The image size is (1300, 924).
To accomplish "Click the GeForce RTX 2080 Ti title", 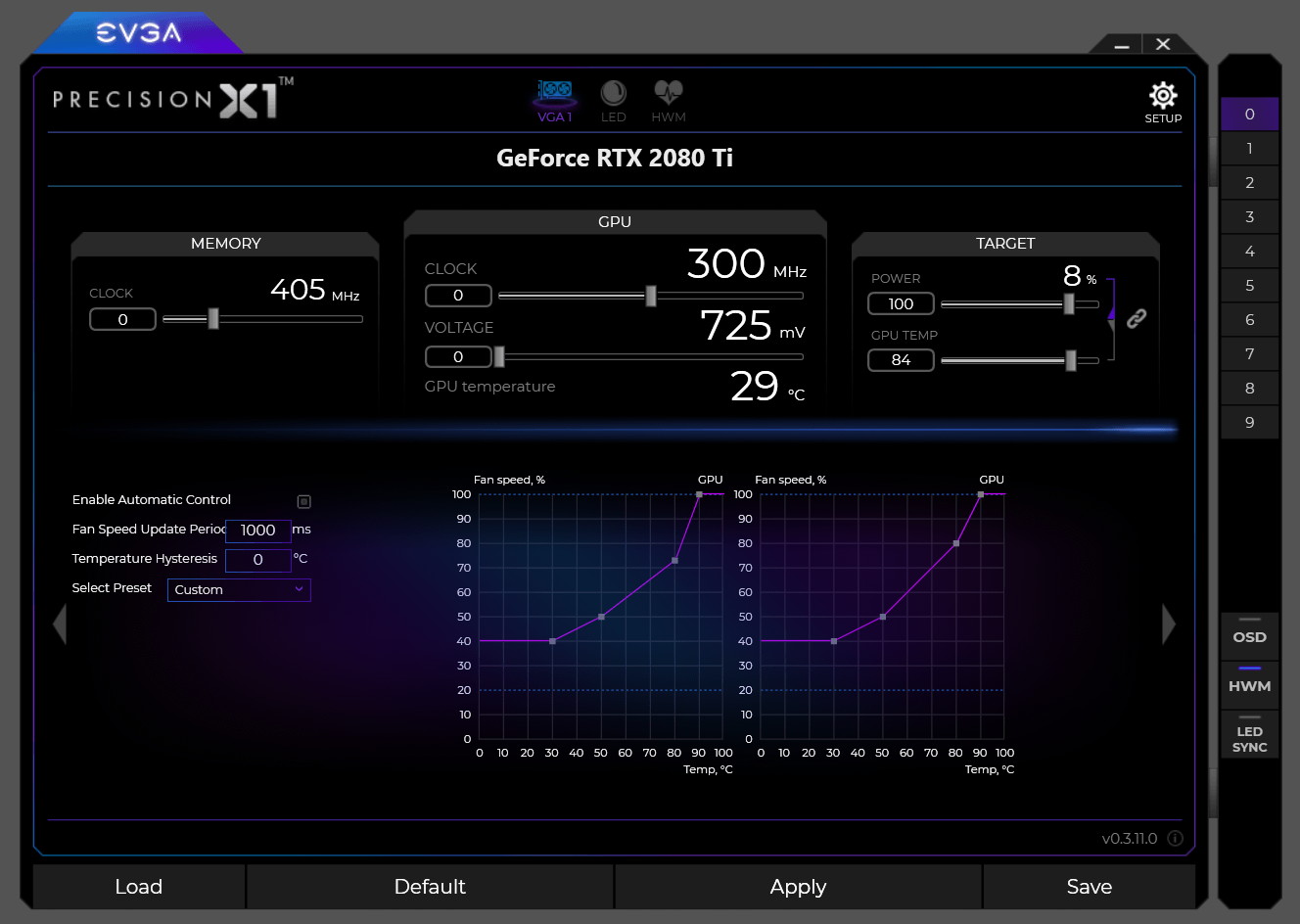I will 615,159.
